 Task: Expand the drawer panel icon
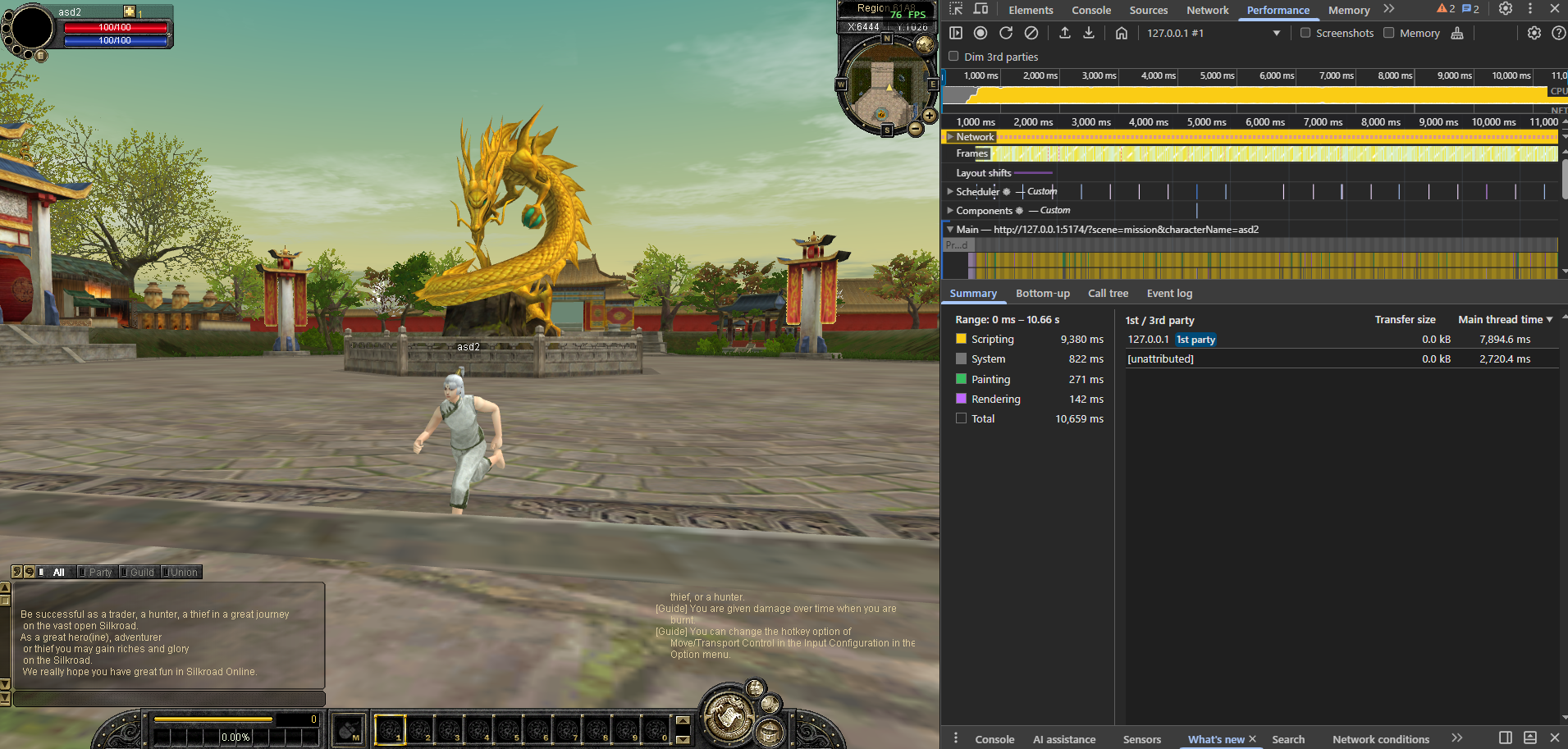pyautogui.click(x=1530, y=738)
